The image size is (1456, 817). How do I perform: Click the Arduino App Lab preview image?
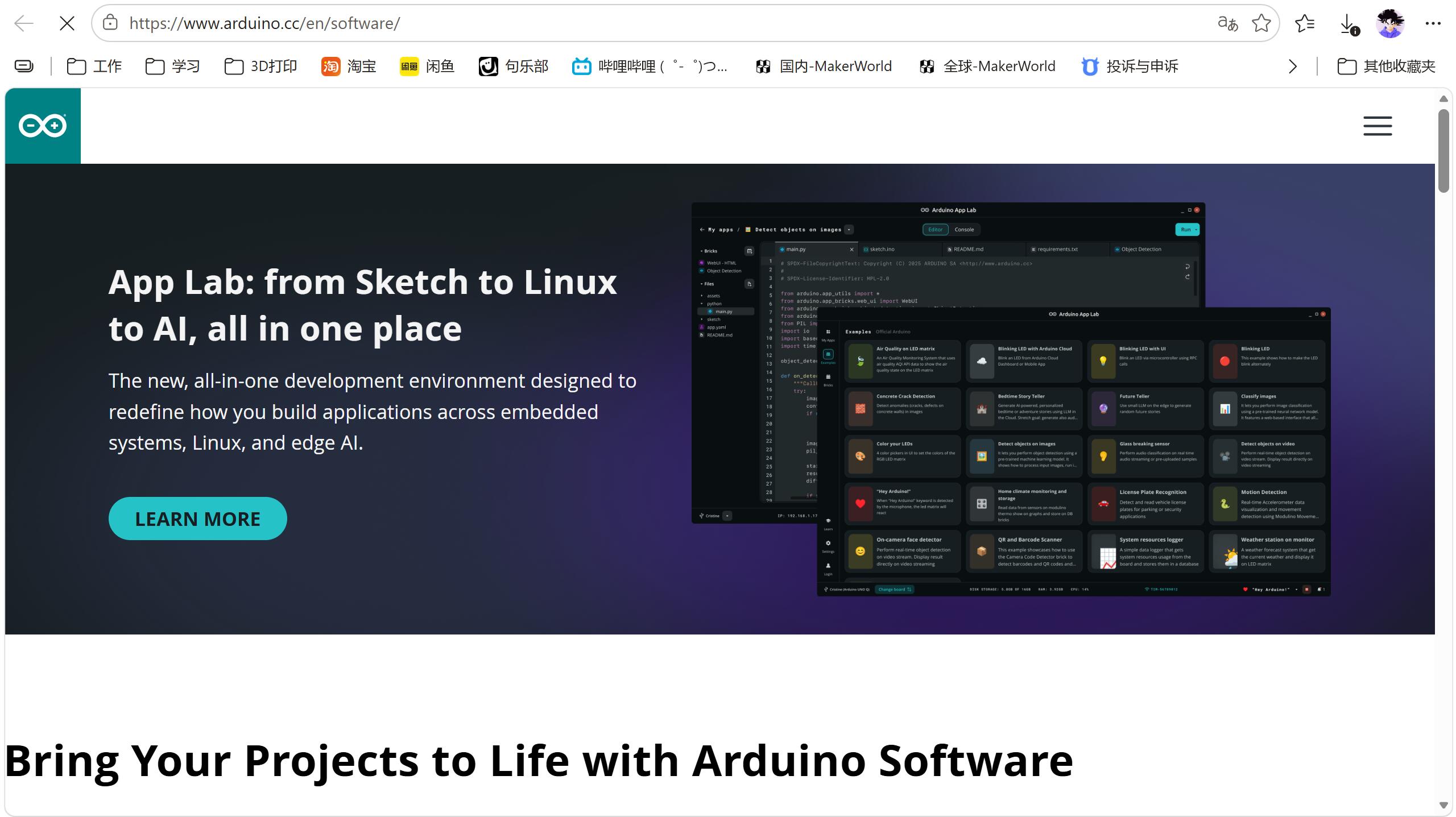(1011, 399)
